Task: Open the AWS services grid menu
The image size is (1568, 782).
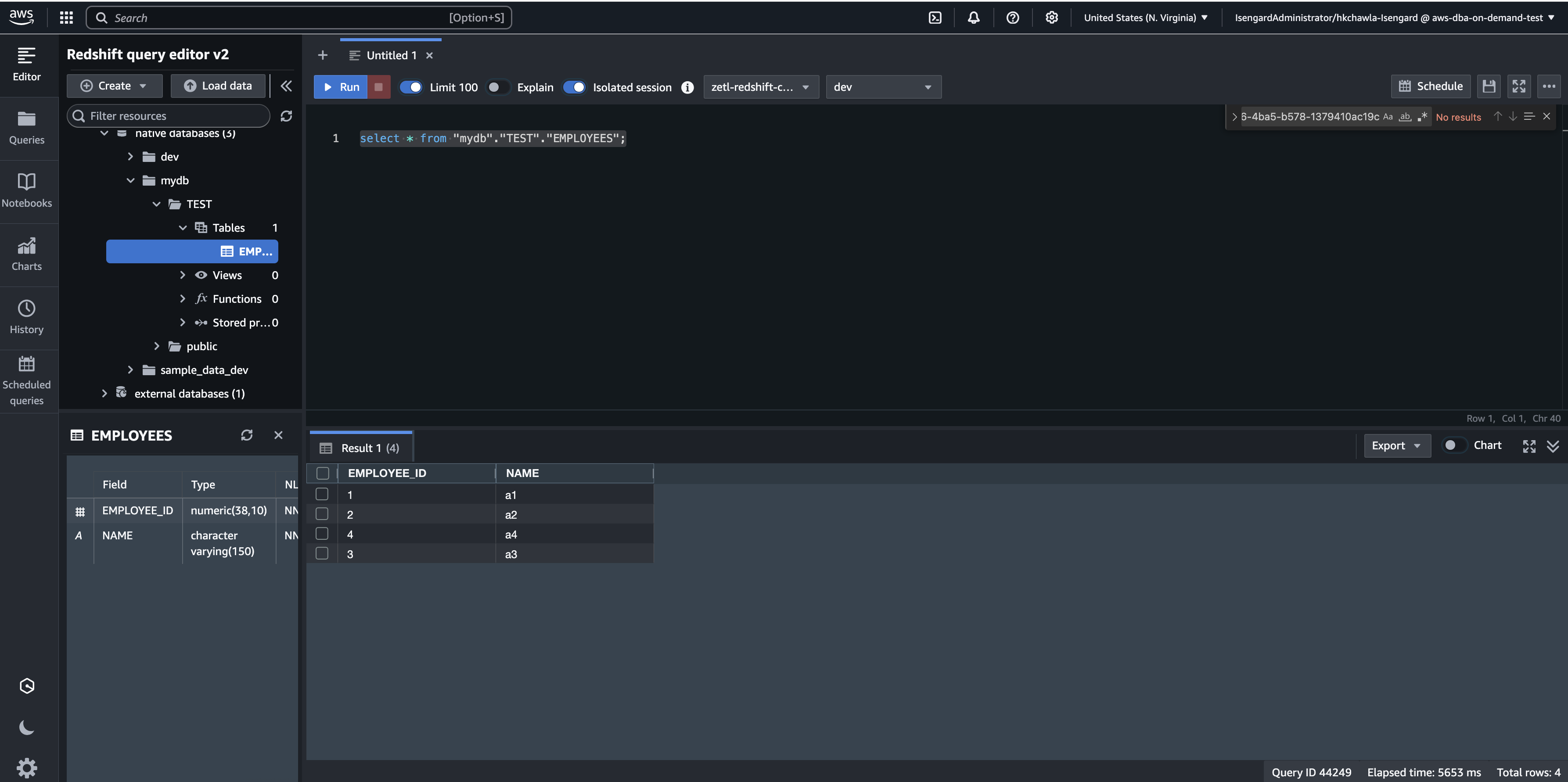Action: coord(66,18)
